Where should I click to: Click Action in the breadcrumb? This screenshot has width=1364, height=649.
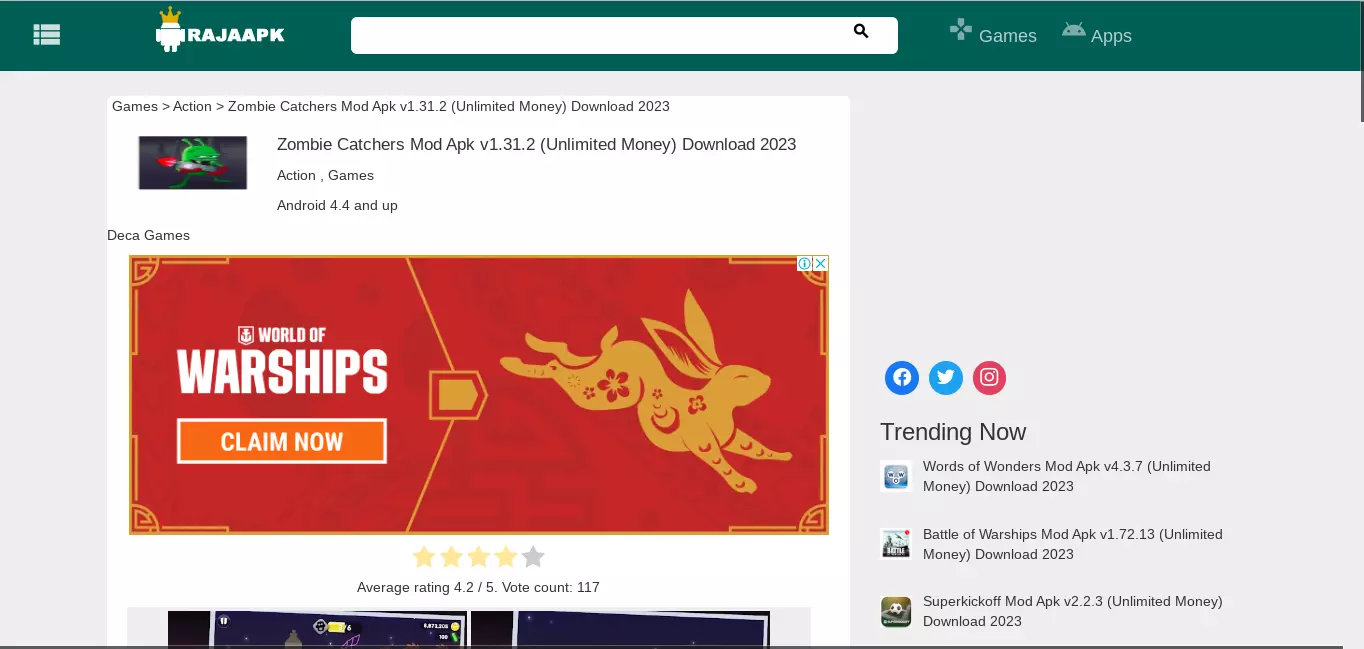(192, 106)
